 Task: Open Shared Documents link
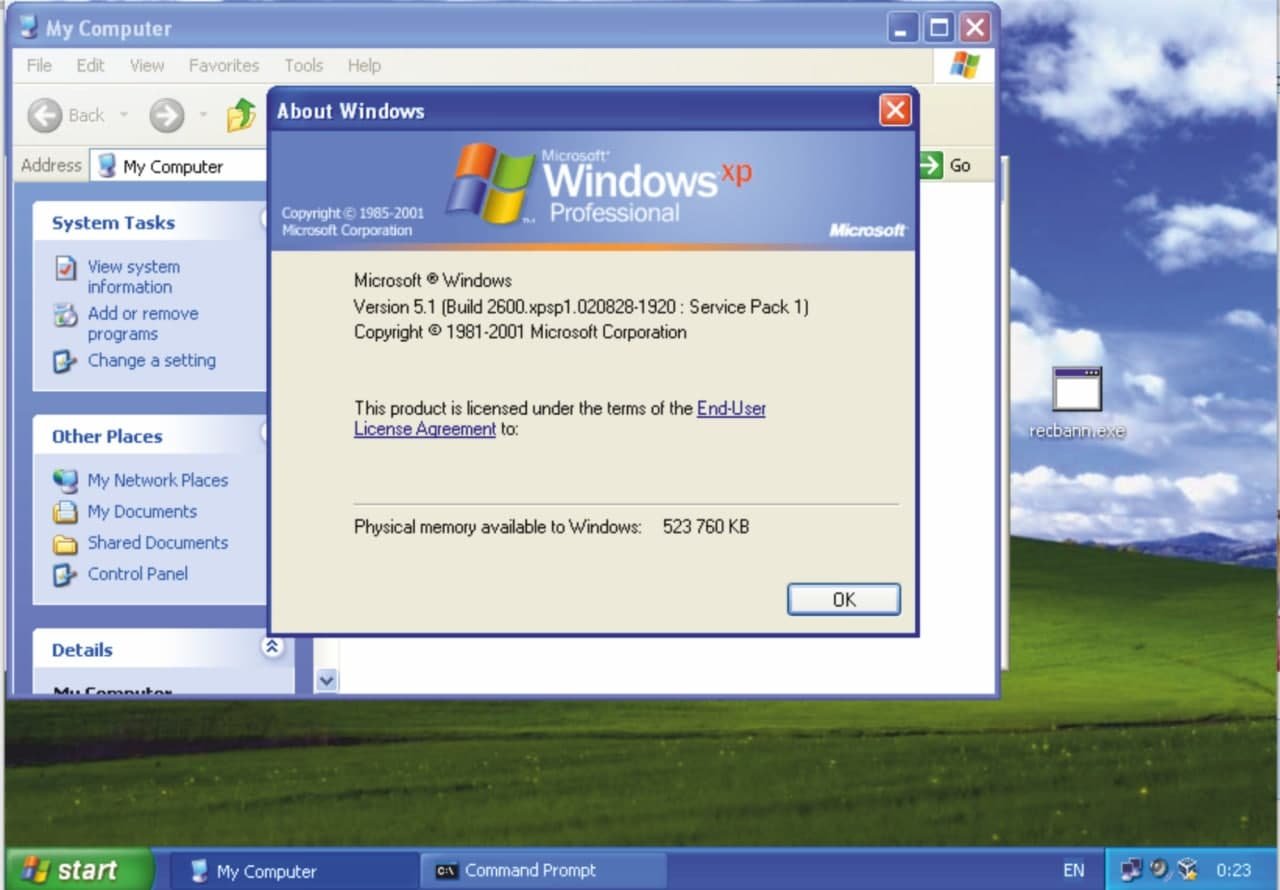(158, 542)
